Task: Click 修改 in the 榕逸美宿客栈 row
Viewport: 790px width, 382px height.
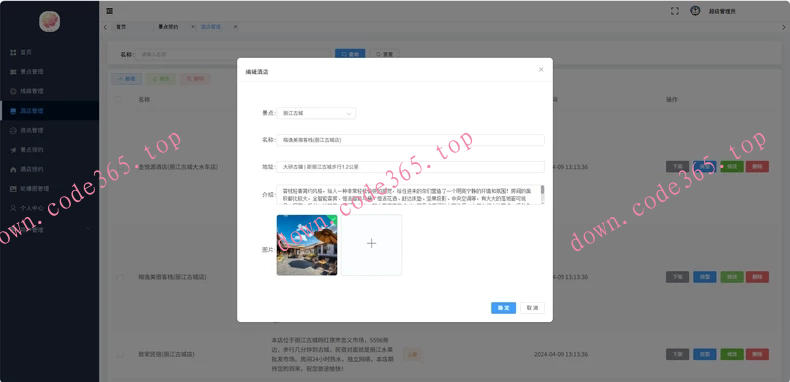Action: tap(732, 277)
